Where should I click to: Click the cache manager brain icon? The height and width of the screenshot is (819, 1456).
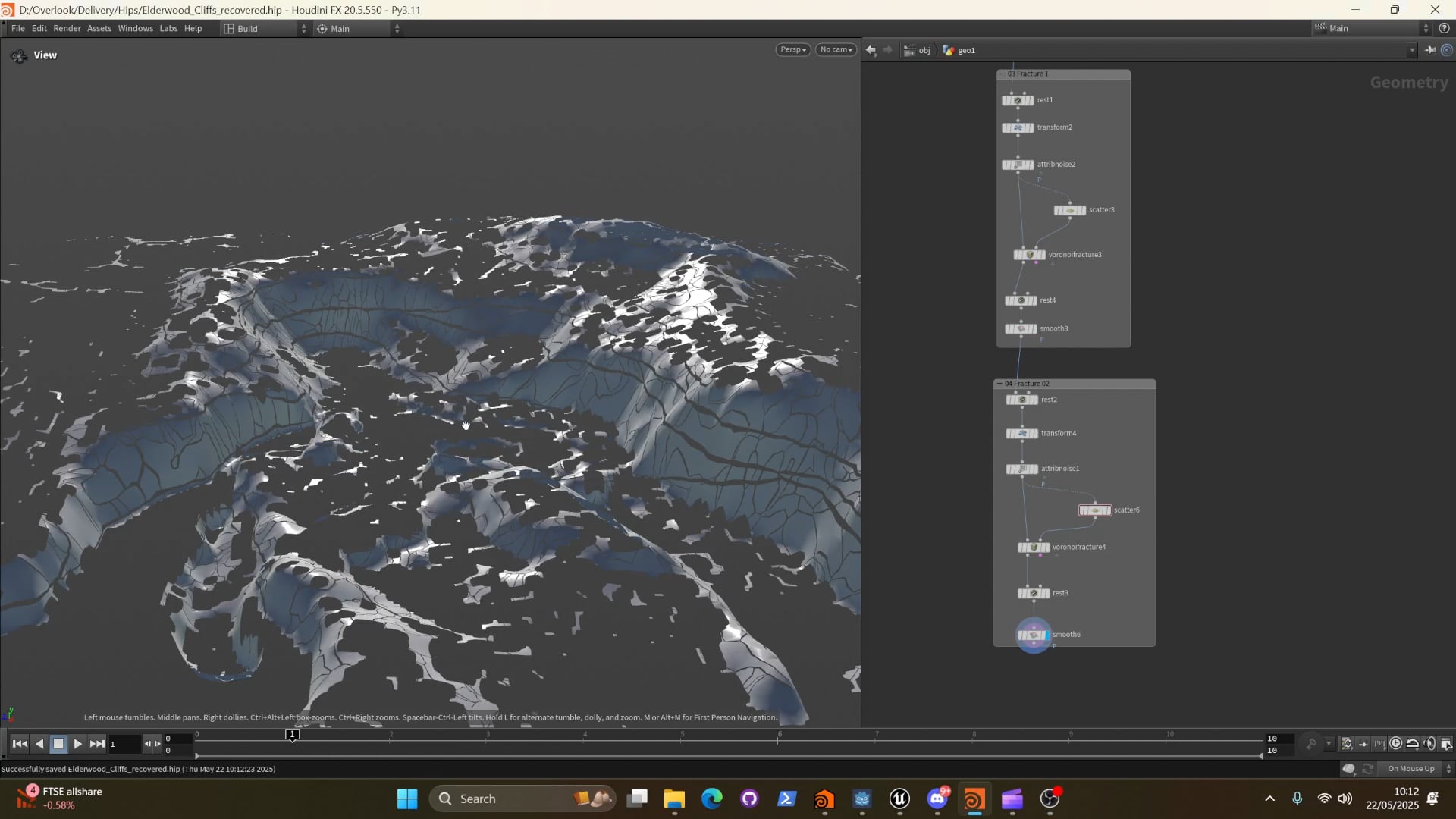(x=1348, y=769)
